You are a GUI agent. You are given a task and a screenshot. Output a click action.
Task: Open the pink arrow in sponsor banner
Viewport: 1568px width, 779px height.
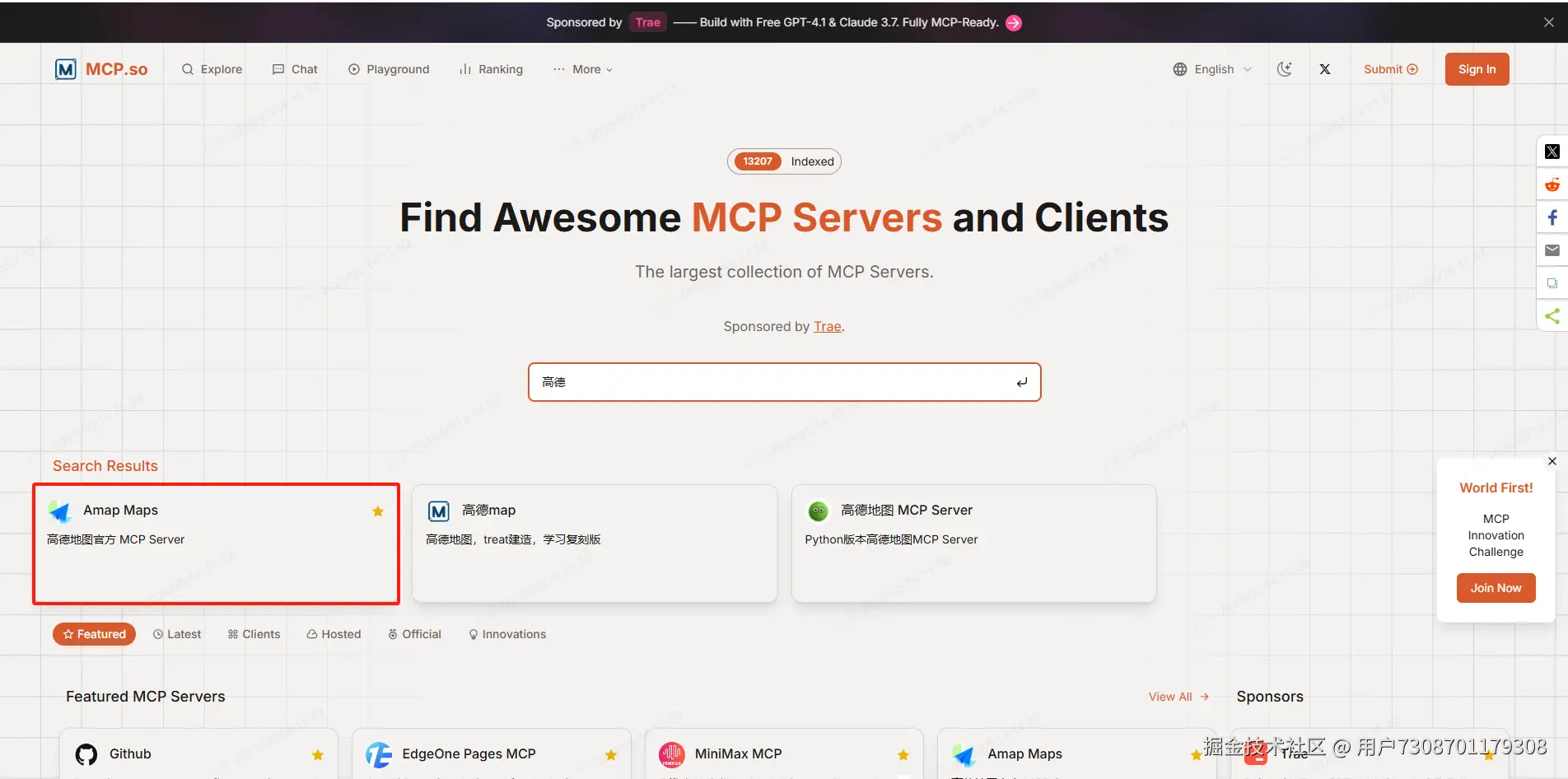1014,23
